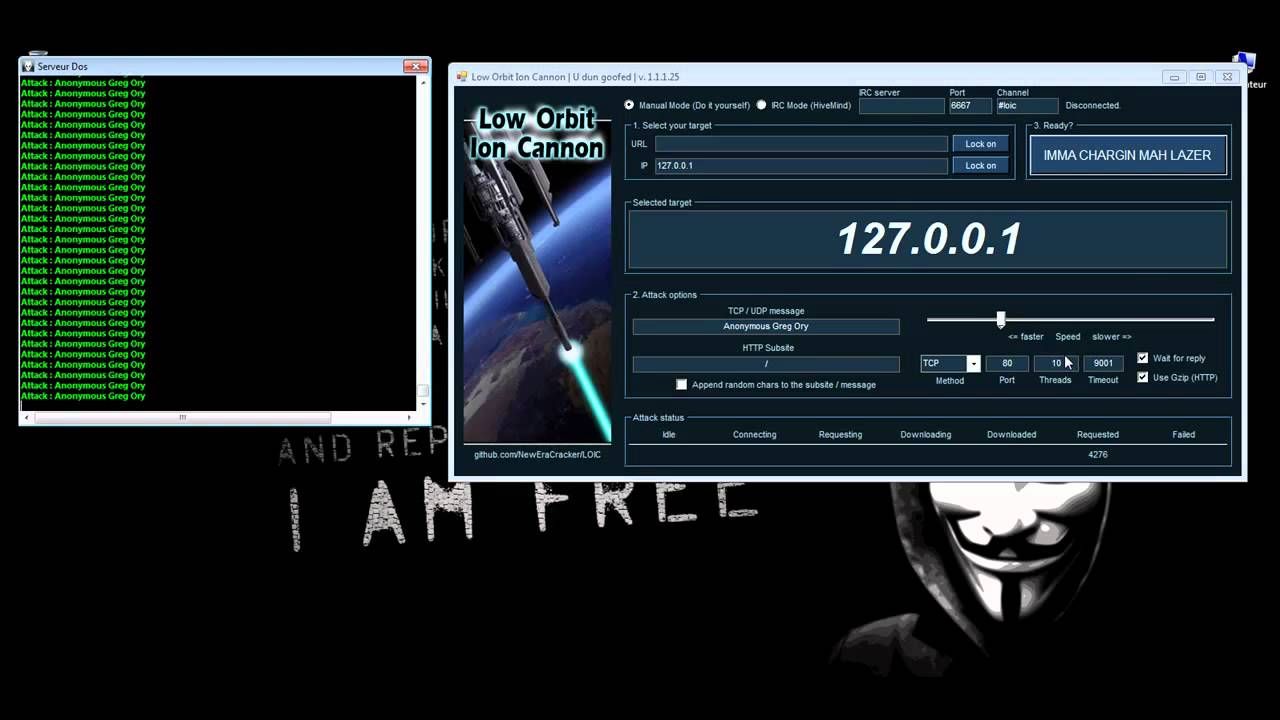
Task: Select Manual Mode (Do it yourself)
Action: pyautogui.click(x=686, y=105)
